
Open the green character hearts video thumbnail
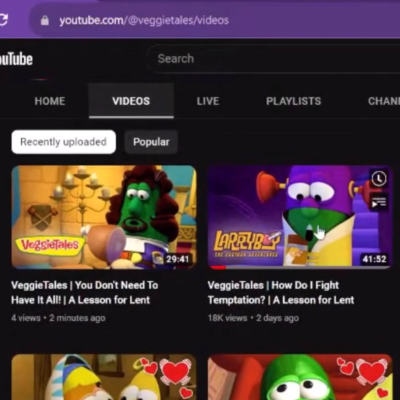pyautogui.click(x=300, y=377)
